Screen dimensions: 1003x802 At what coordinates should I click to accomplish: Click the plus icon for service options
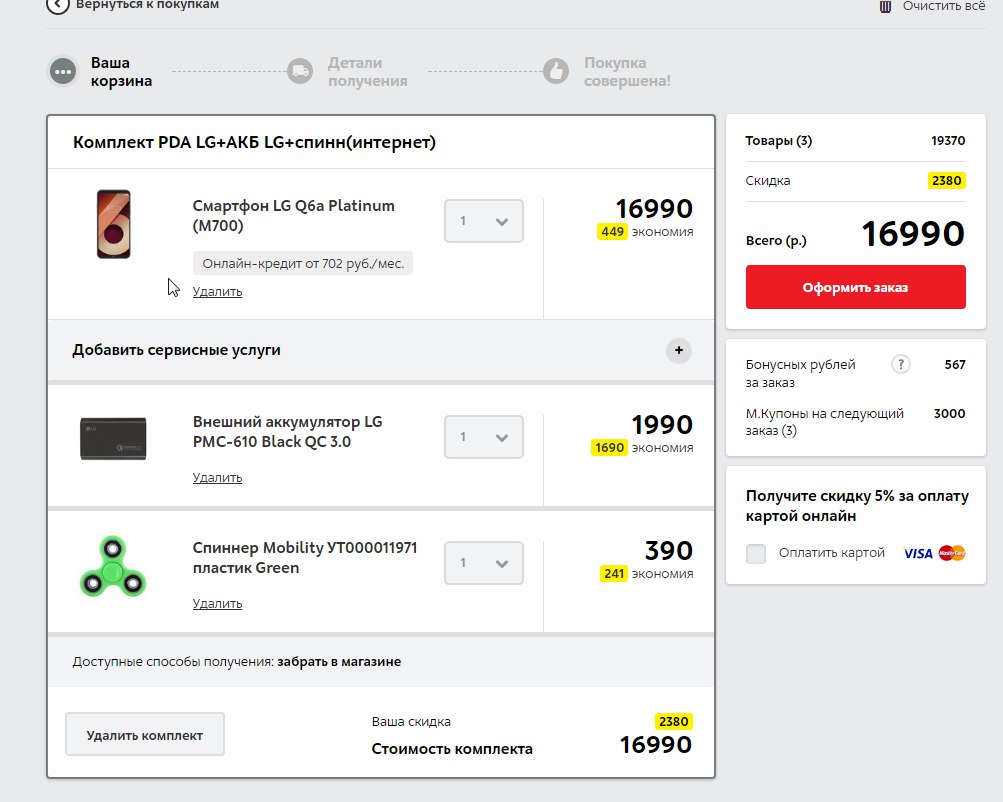tap(679, 350)
